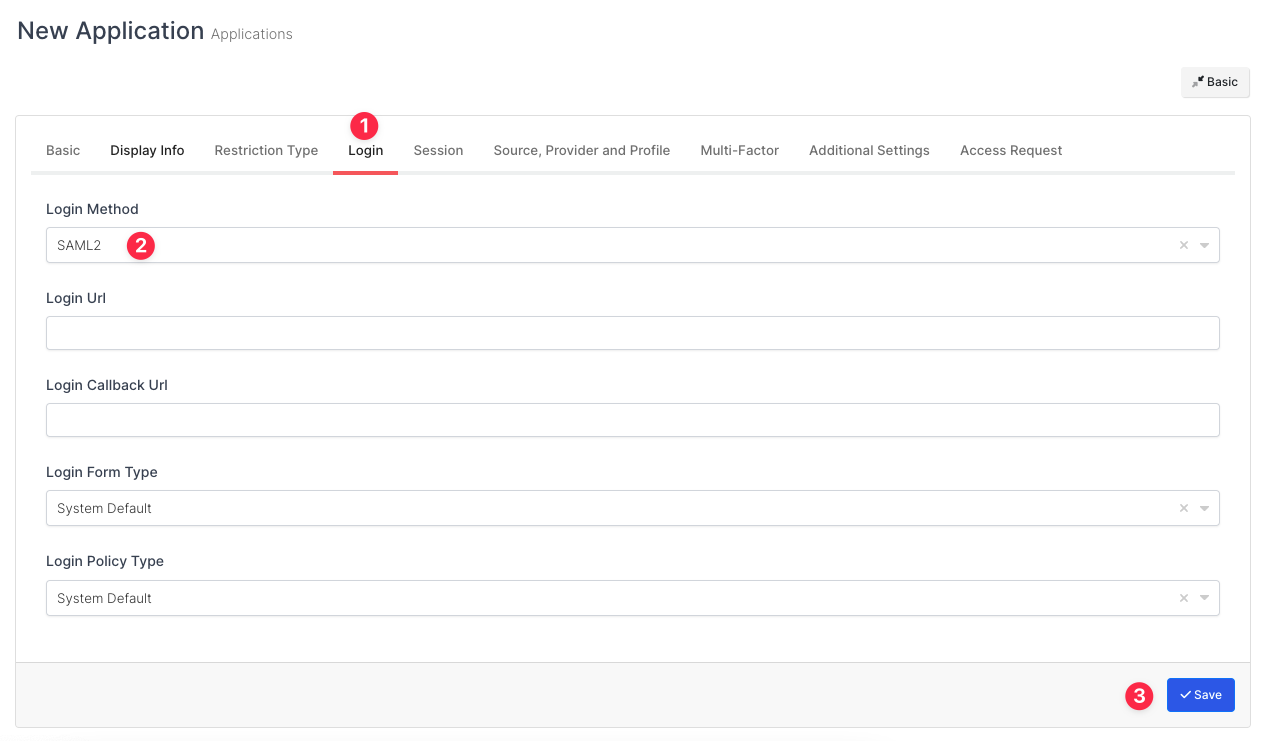The width and height of the screenshot is (1285, 741).
Task: Click the Save button
Action: (x=1200, y=695)
